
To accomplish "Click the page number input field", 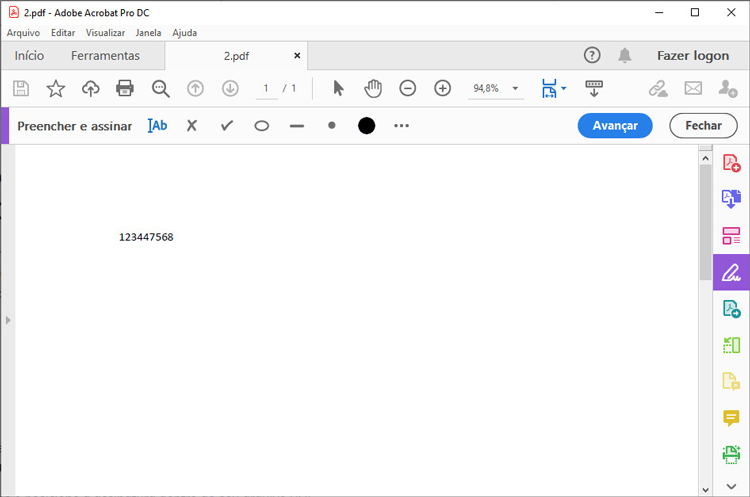I will click(266, 88).
